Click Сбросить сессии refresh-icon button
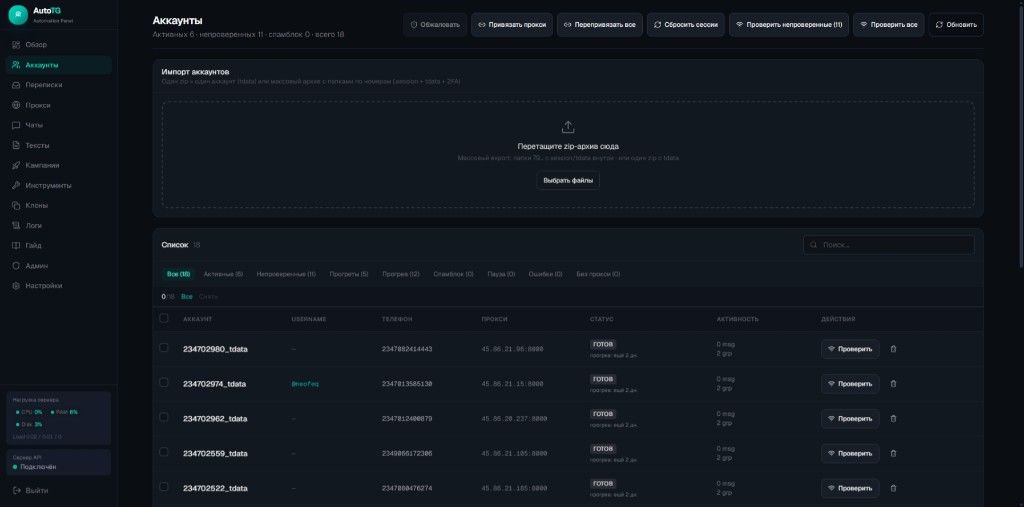Screen dimensions: 1024x507 click(x=686, y=25)
